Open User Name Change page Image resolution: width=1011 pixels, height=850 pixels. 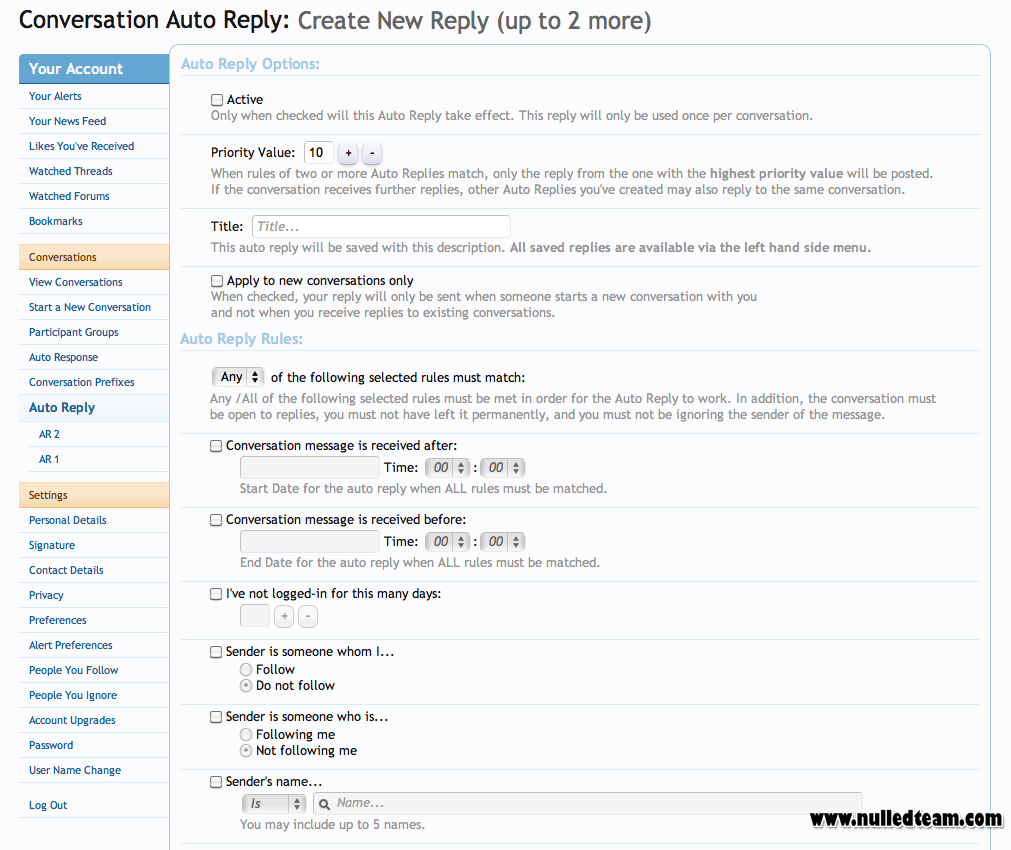75,771
